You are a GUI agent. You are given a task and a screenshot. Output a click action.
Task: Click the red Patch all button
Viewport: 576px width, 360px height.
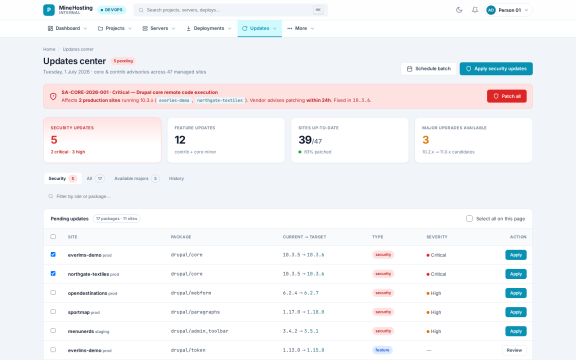[507, 96]
